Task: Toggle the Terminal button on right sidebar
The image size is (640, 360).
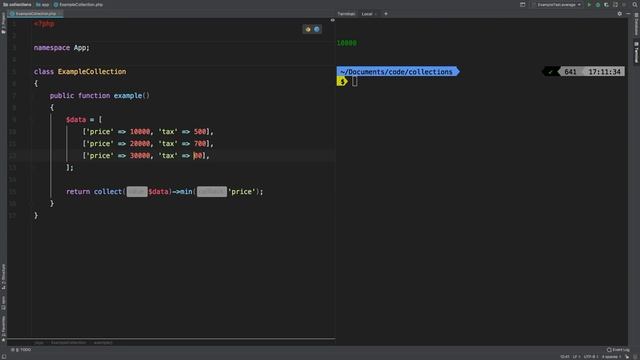Action: tap(636, 52)
